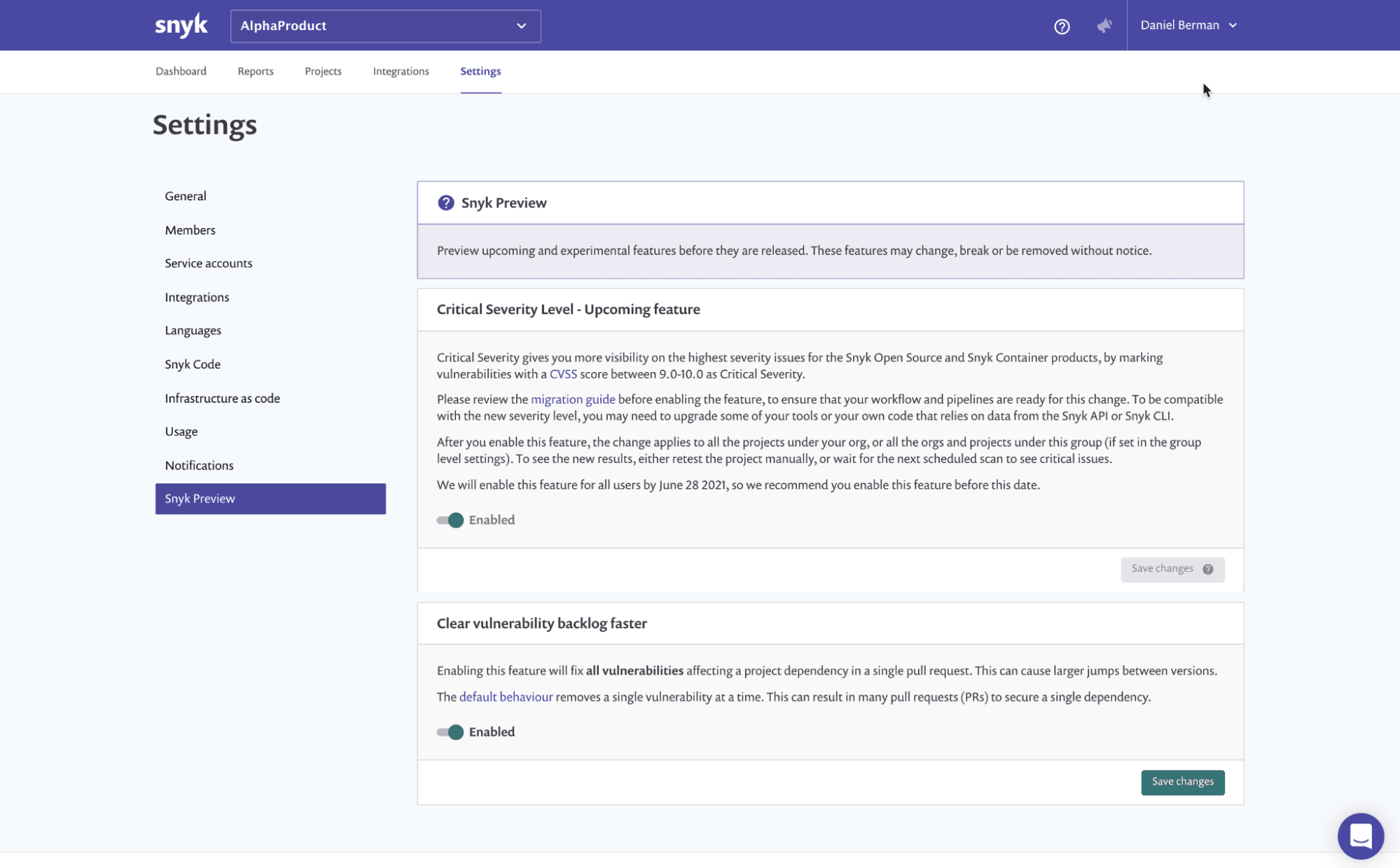Click the announcements megaphone icon

coord(1104,25)
